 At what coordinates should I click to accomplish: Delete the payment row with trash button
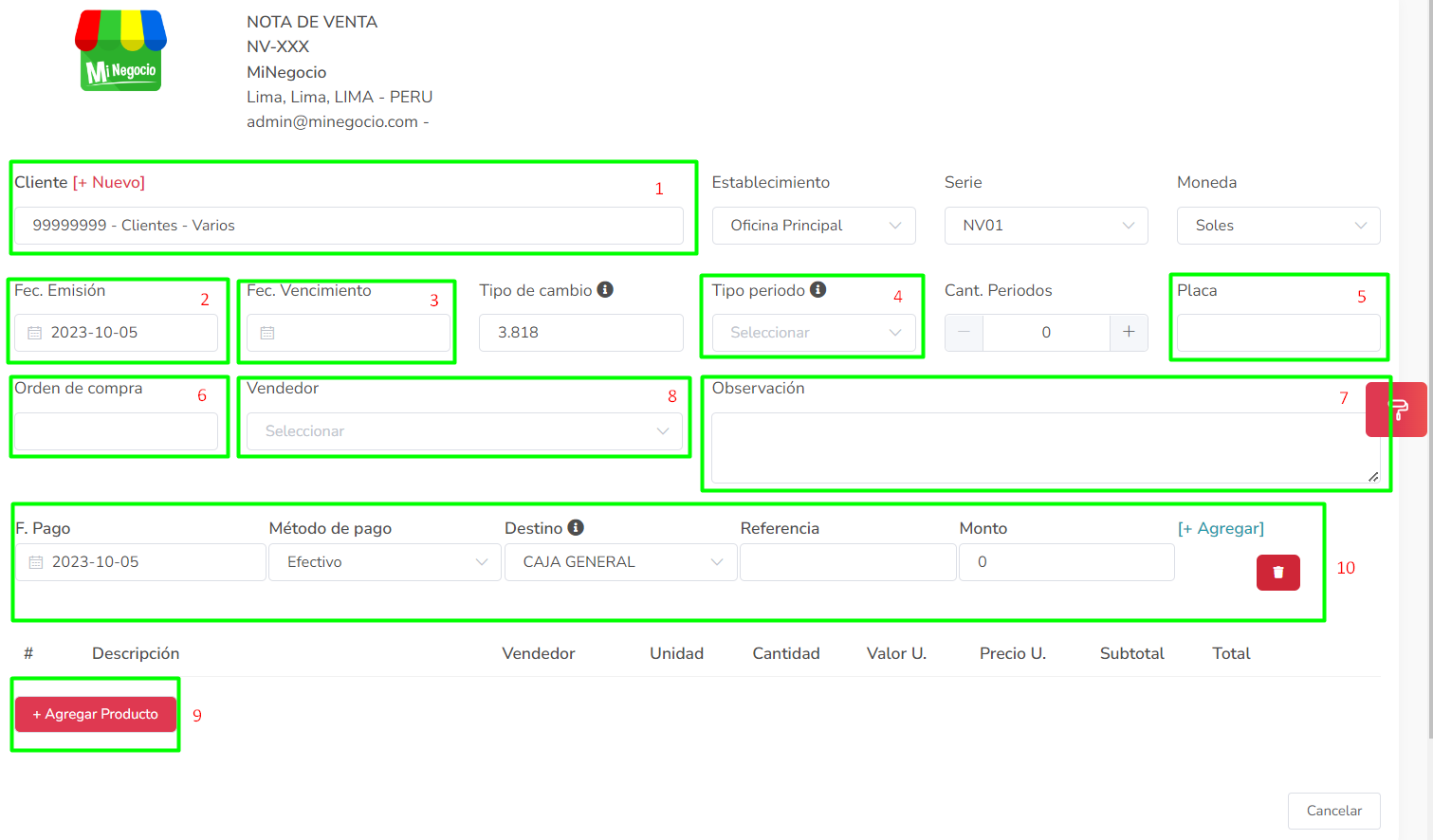coord(1277,572)
